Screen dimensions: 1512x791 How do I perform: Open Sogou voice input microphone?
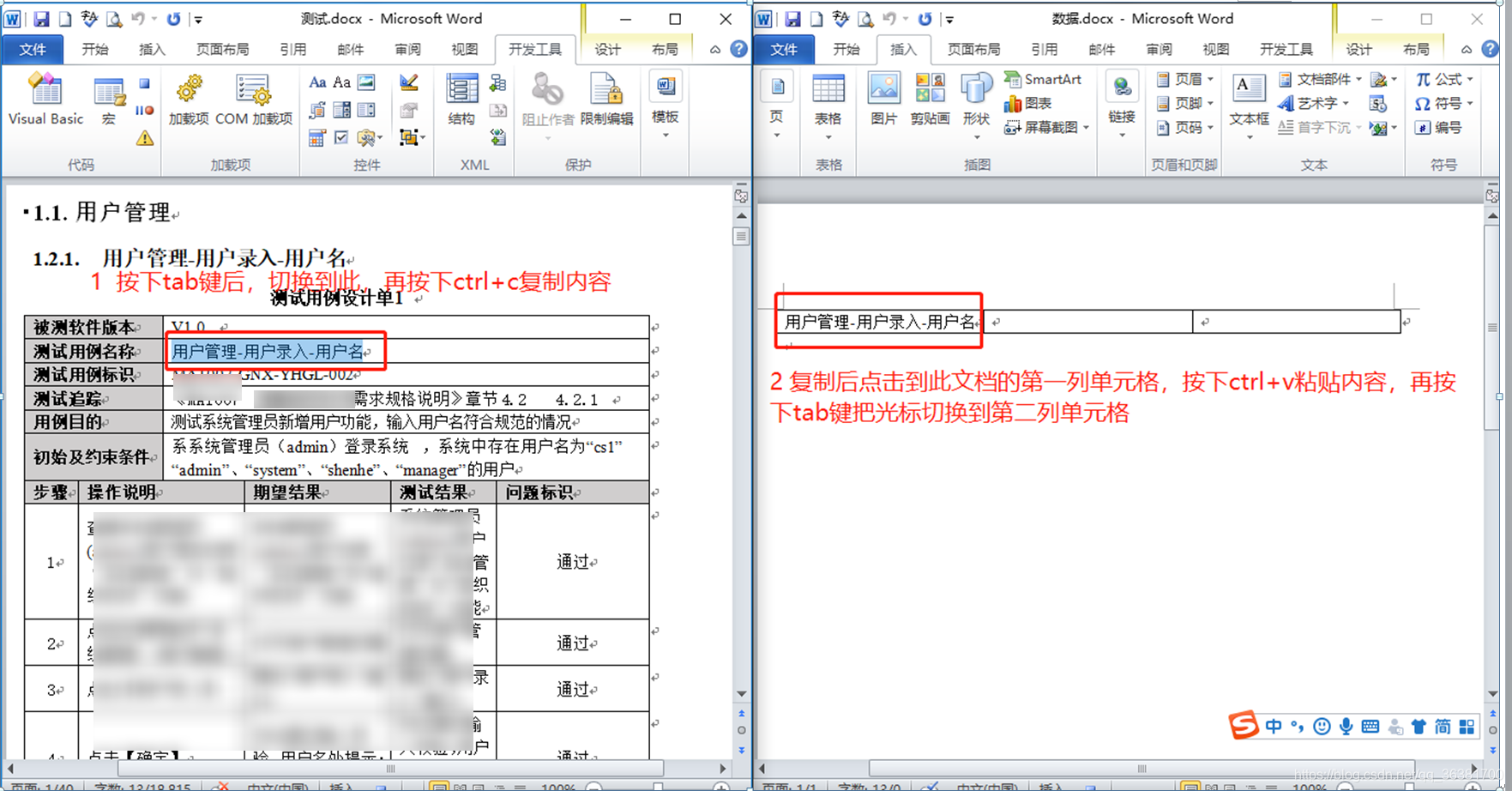(x=1346, y=727)
